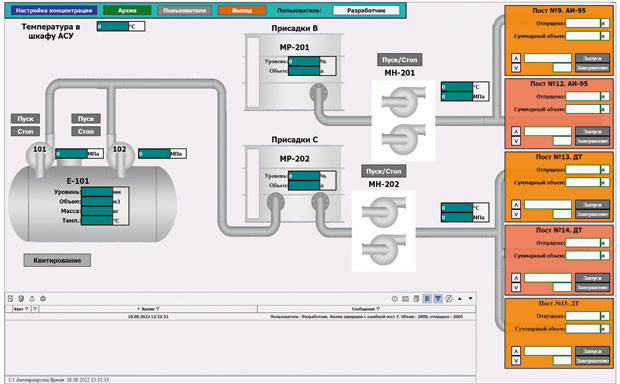Screen dimensions: 620x384
Task: Select the upper MH-202 pump symbol
Action: click(384, 212)
